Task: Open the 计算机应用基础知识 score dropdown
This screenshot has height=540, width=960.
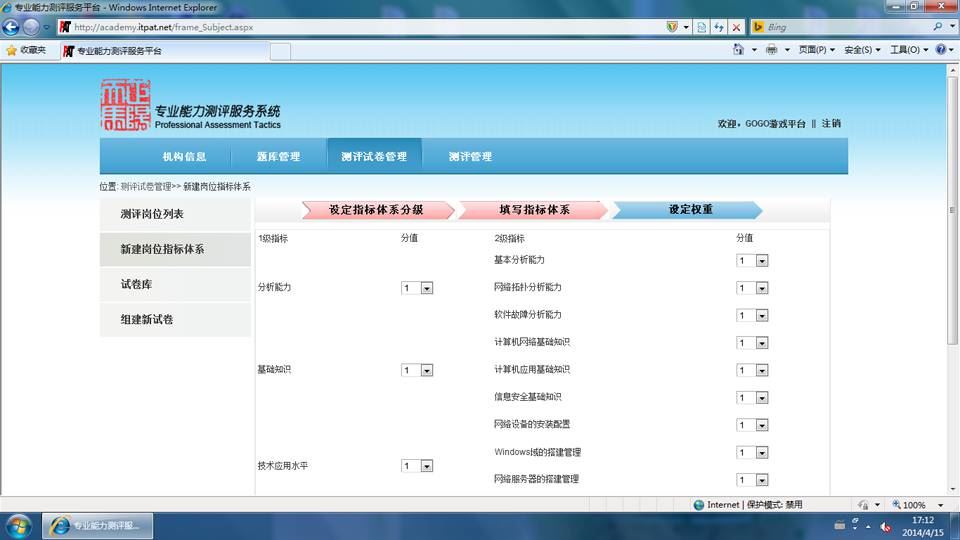Action: [x=752, y=370]
